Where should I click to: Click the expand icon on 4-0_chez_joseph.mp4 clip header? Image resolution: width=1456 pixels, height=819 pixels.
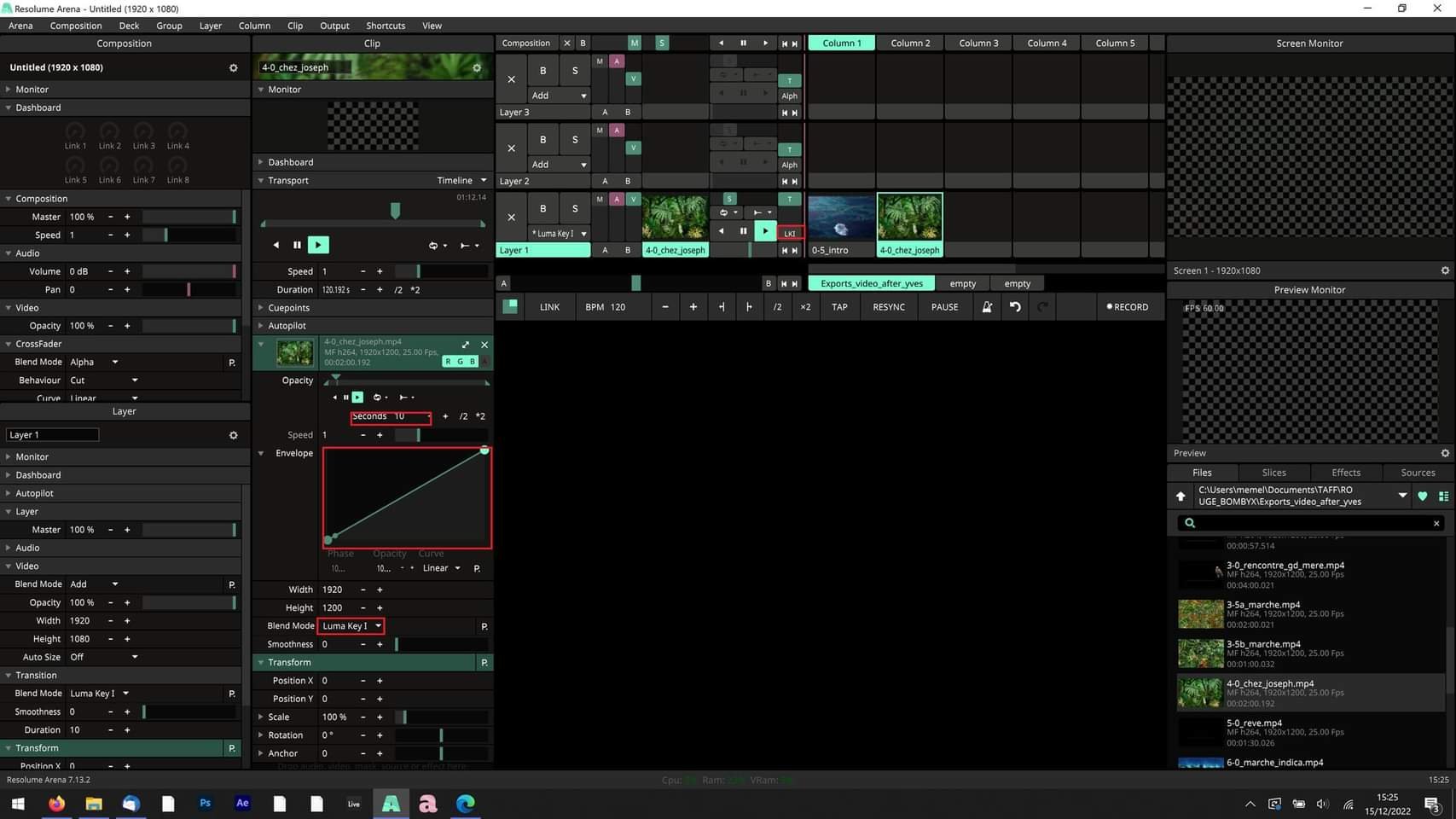click(x=466, y=345)
